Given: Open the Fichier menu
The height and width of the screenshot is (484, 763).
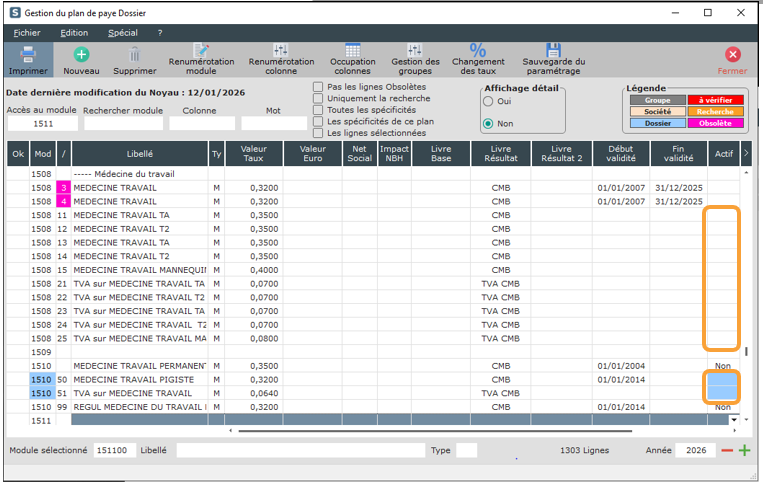Looking at the screenshot, I should [x=27, y=33].
